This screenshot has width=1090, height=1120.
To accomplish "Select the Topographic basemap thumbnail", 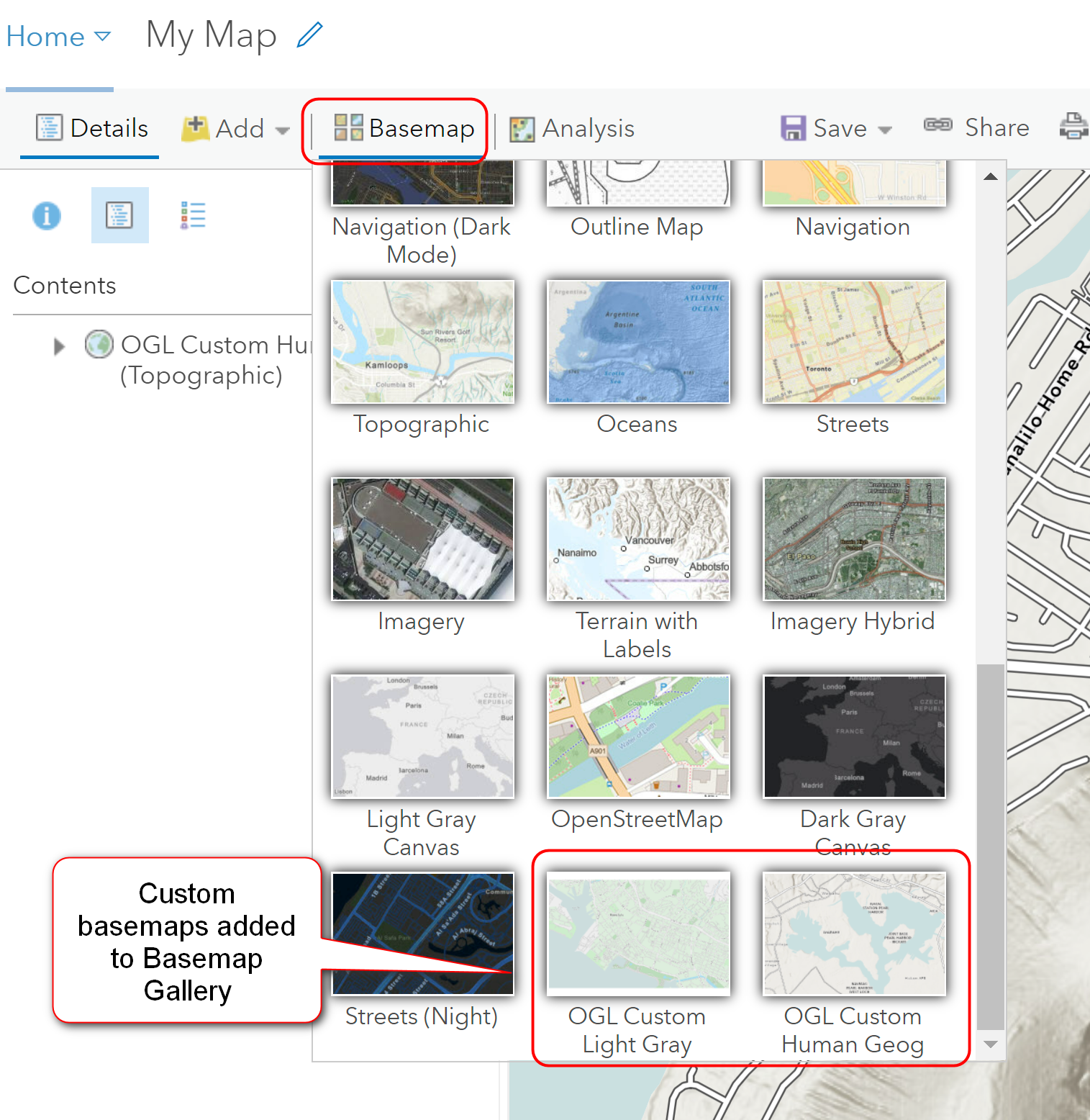I will pyautogui.click(x=422, y=342).
